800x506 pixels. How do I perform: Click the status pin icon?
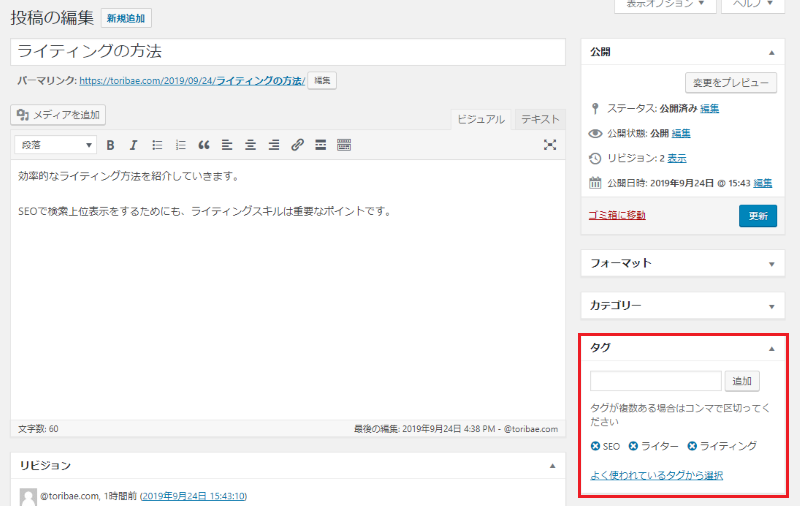(595, 109)
